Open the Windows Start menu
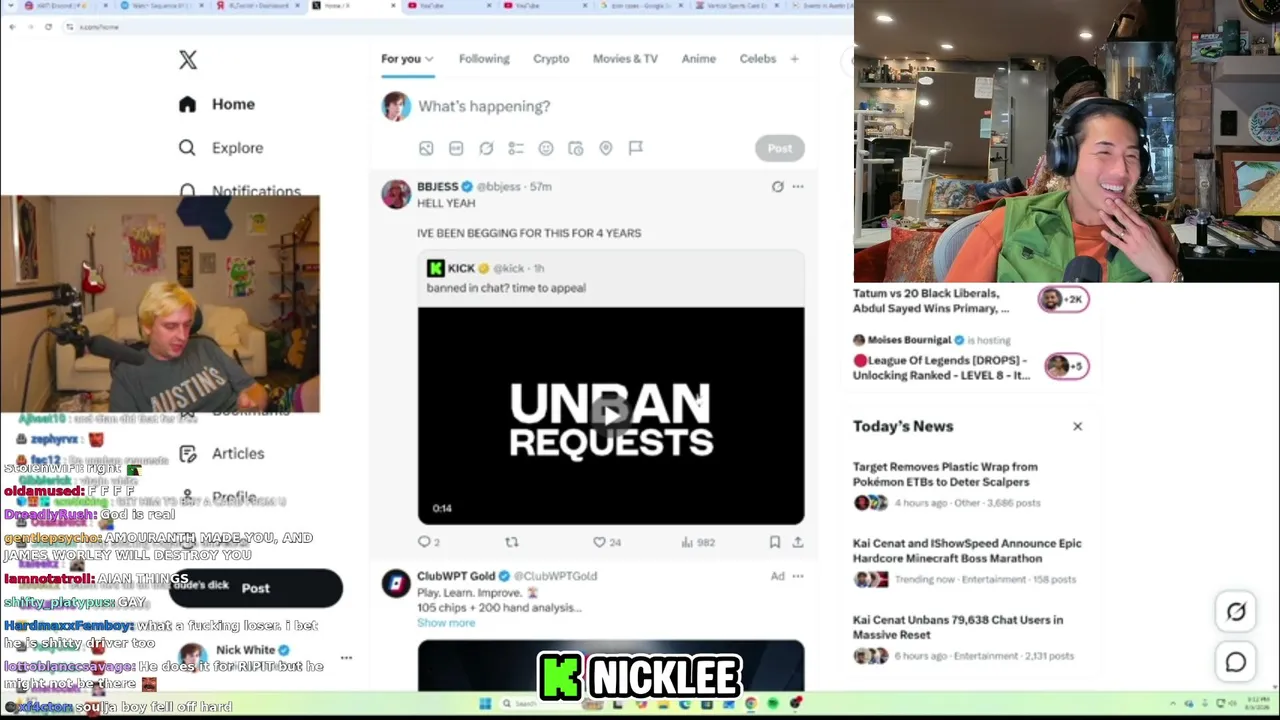This screenshot has height=720, width=1280. pos(485,704)
